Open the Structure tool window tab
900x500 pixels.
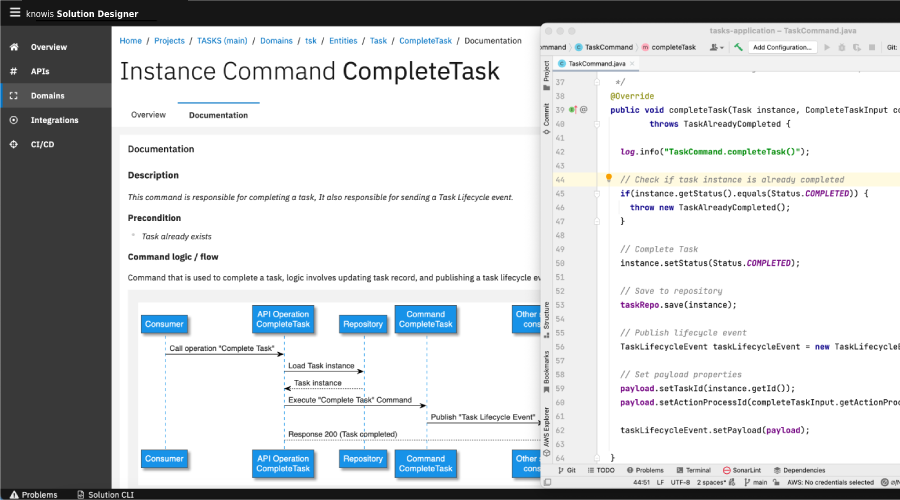[x=546, y=319]
